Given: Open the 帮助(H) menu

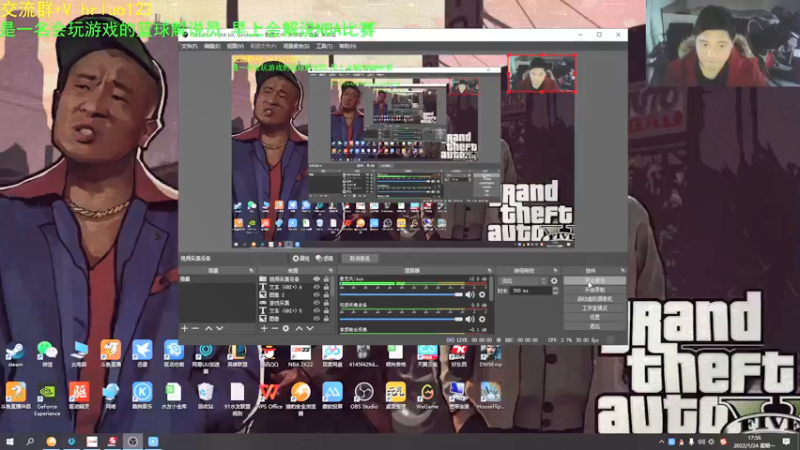Looking at the screenshot, I should [347, 46].
